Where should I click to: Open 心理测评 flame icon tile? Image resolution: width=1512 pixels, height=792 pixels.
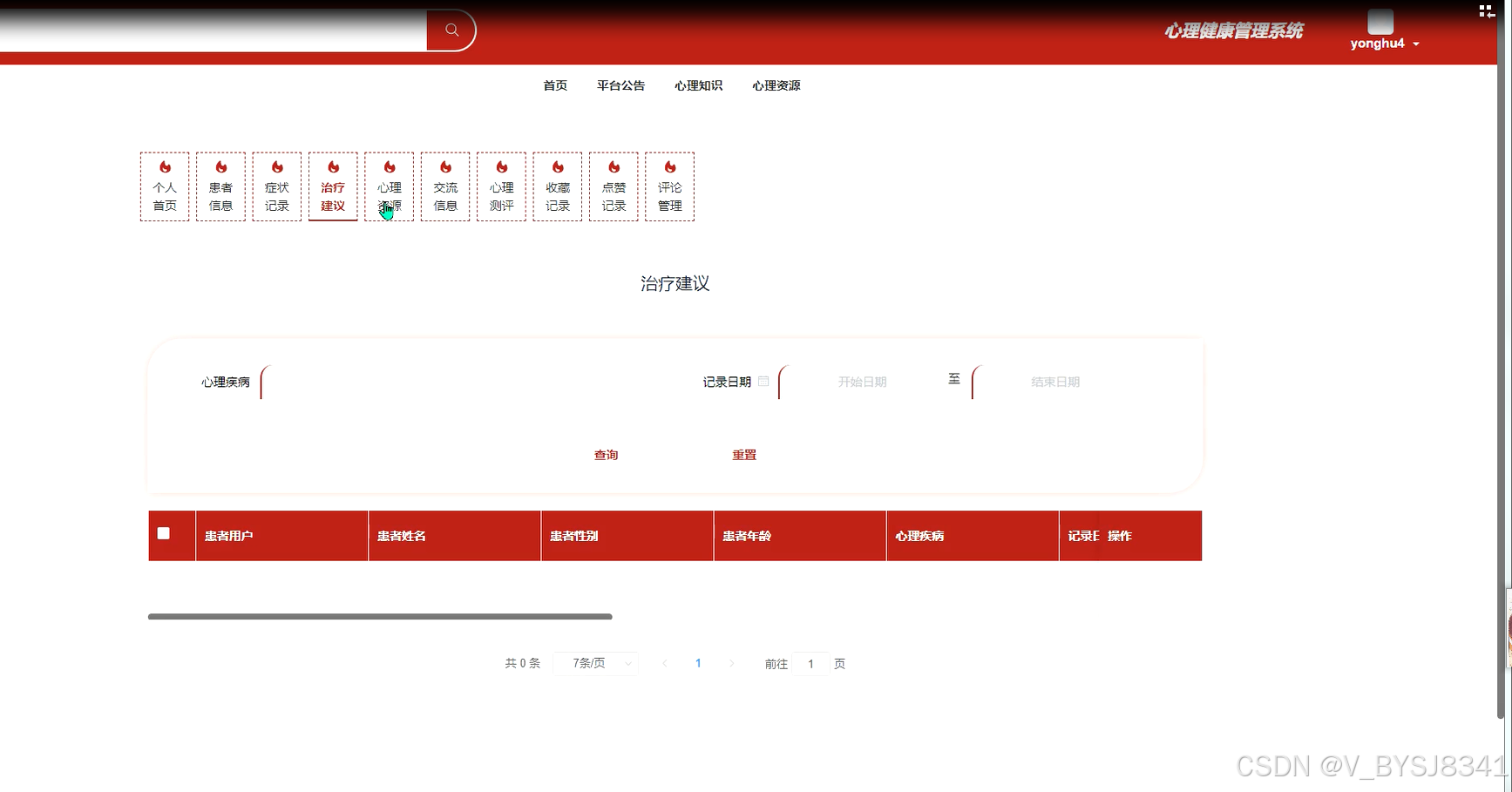coord(501,186)
